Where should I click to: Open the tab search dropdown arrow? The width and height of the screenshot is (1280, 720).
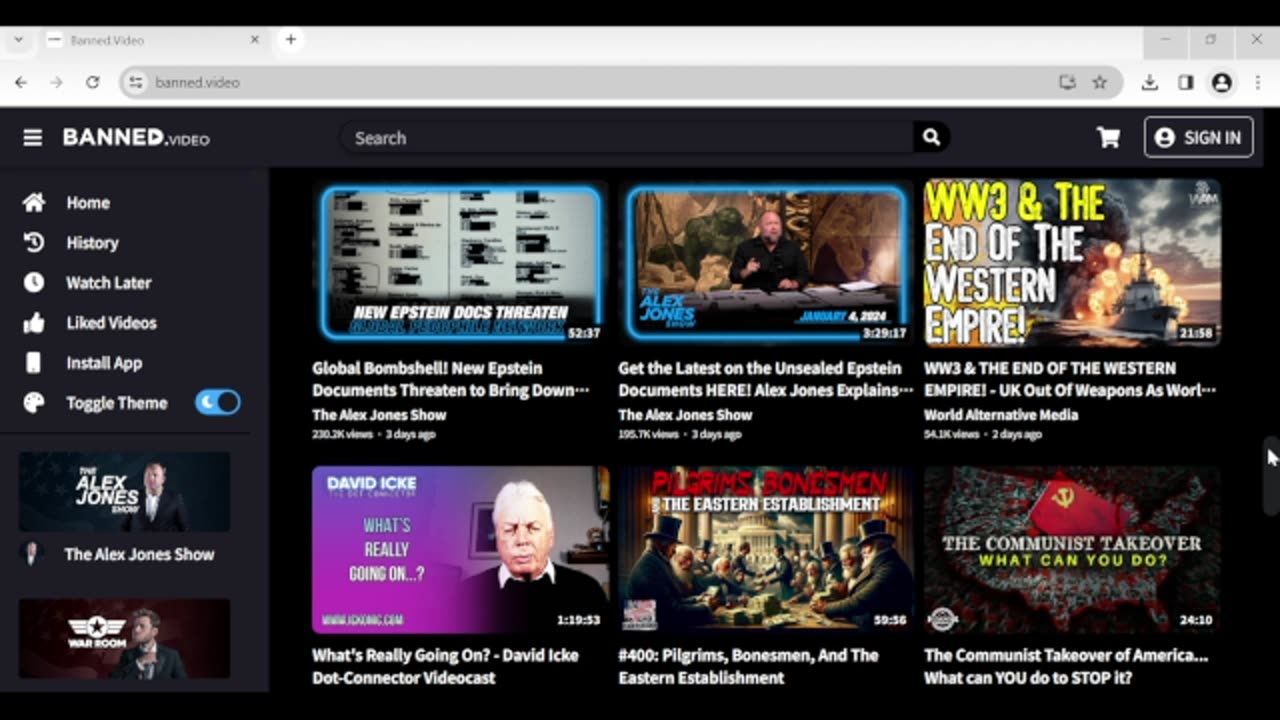[x=18, y=40]
